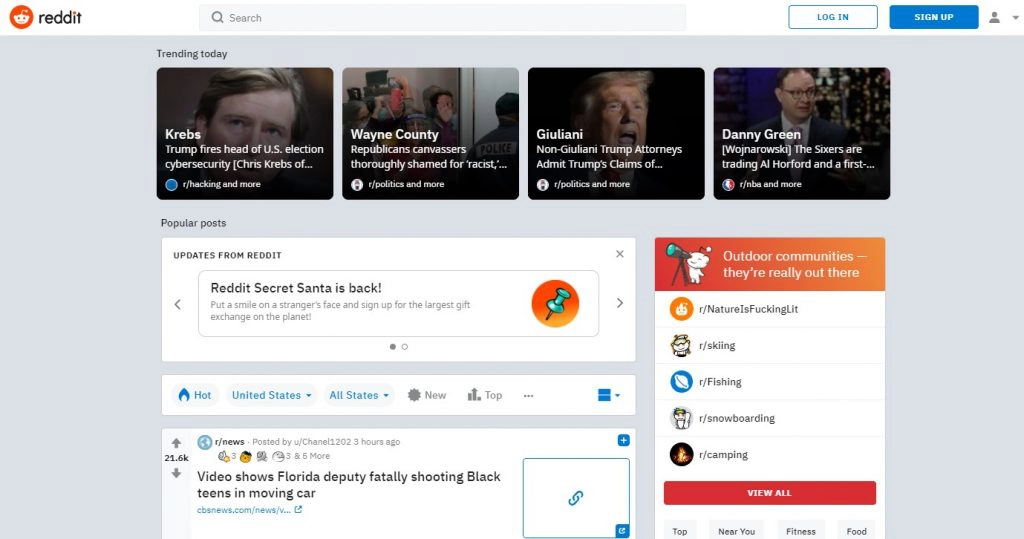Open the United States dropdown
Image resolution: width=1024 pixels, height=539 pixels.
(272, 395)
